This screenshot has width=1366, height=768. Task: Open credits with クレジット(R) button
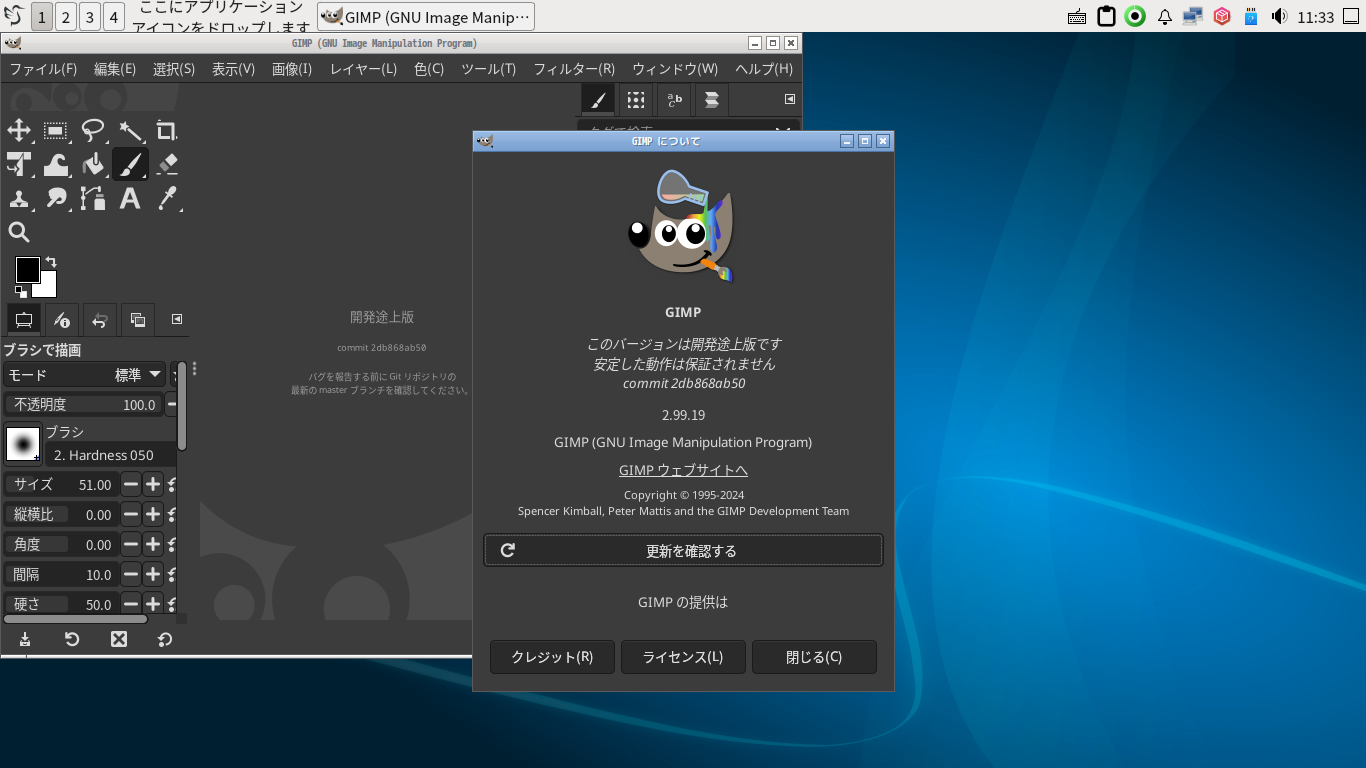click(x=552, y=657)
